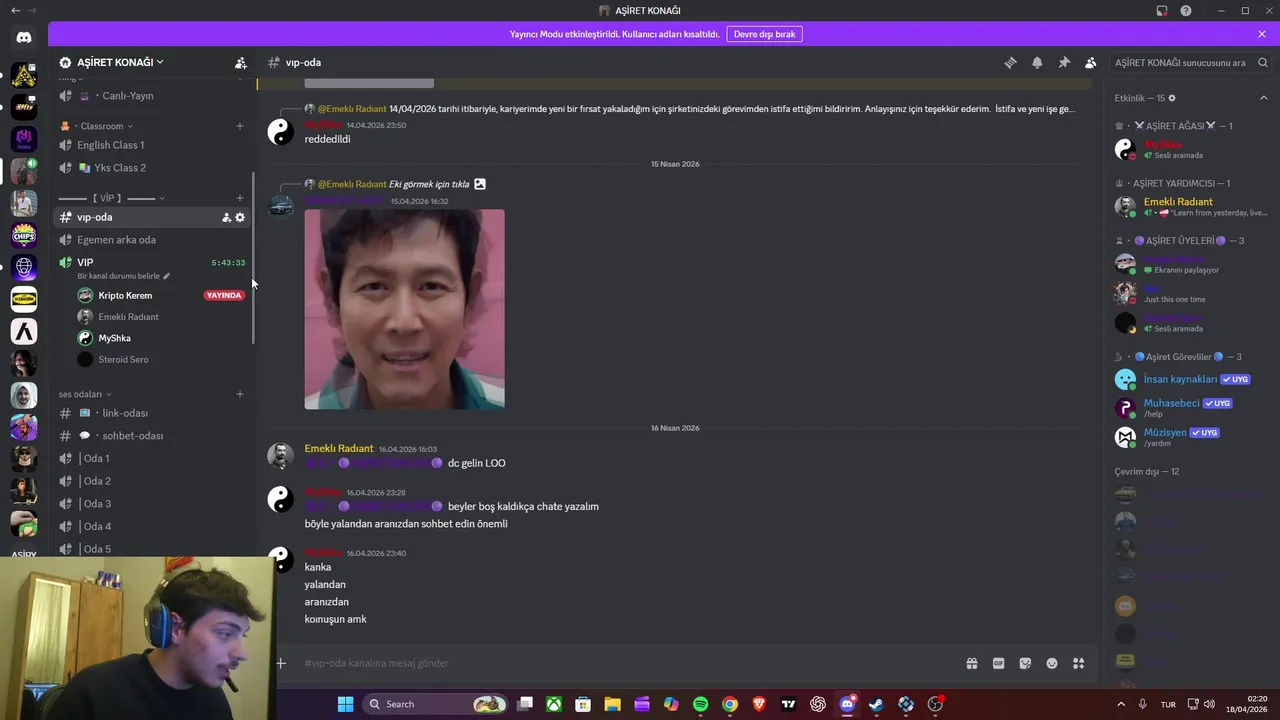1280x720 pixels.
Task: Open Muhasebeci bot in member list
Action: 1190,408
